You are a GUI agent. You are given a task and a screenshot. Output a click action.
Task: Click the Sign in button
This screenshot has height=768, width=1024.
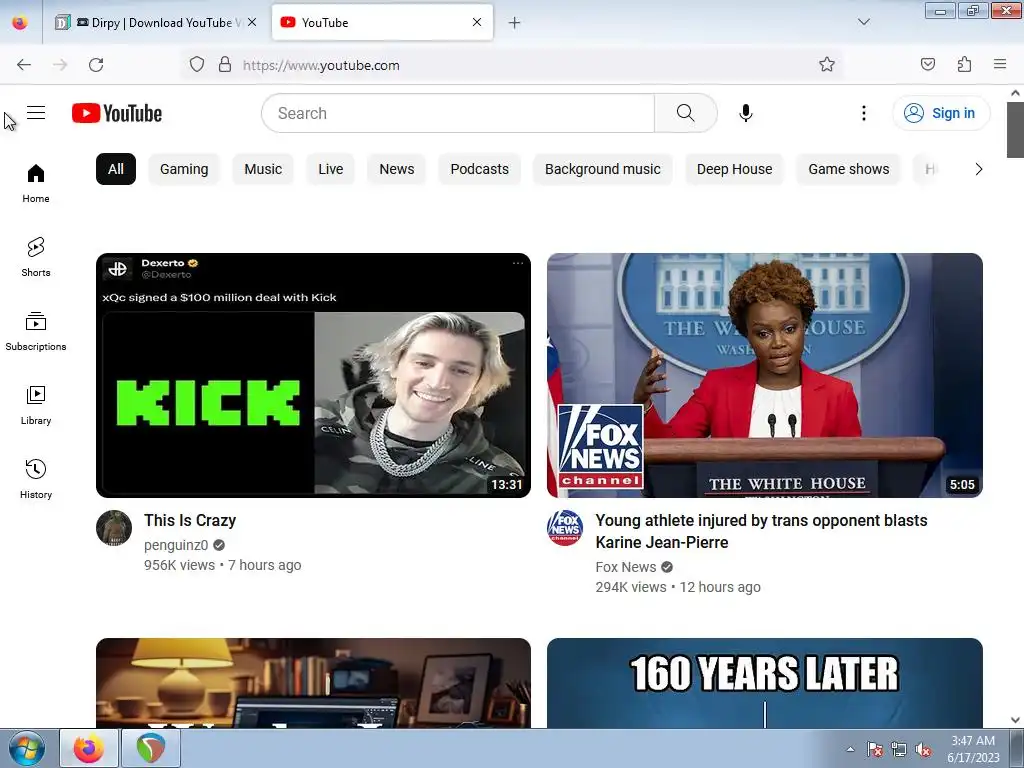[941, 113]
